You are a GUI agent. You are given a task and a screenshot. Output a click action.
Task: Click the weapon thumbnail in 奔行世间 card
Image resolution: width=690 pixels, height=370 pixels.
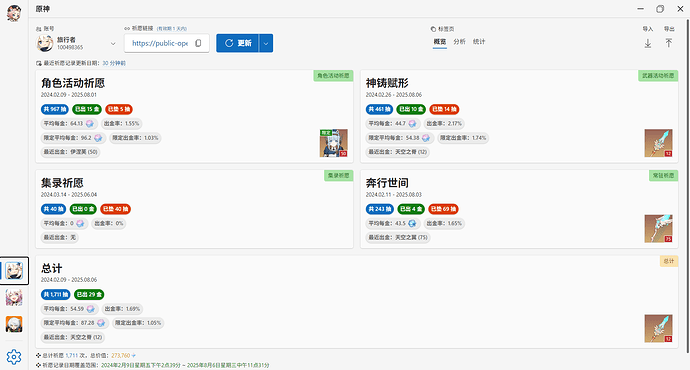(658, 228)
